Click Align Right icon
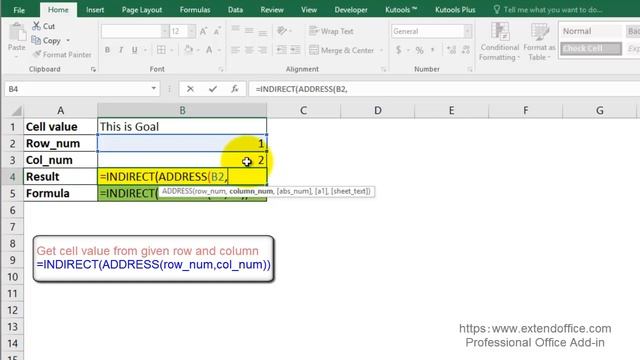The height and width of the screenshot is (360, 640). (x=262, y=50)
